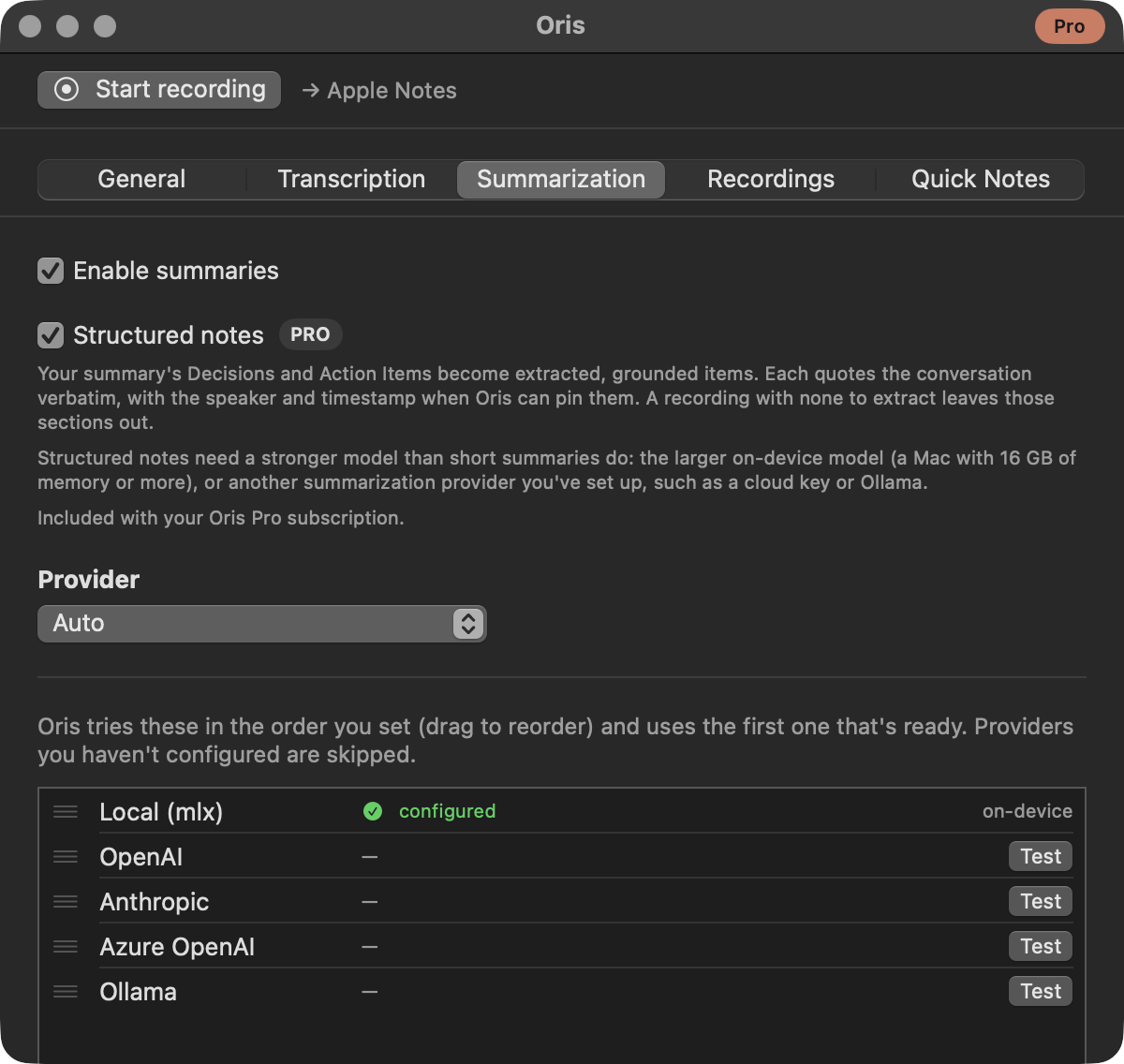The width and height of the screenshot is (1124, 1064).
Task: Click the green zoom window button
Action: [x=105, y=26]
